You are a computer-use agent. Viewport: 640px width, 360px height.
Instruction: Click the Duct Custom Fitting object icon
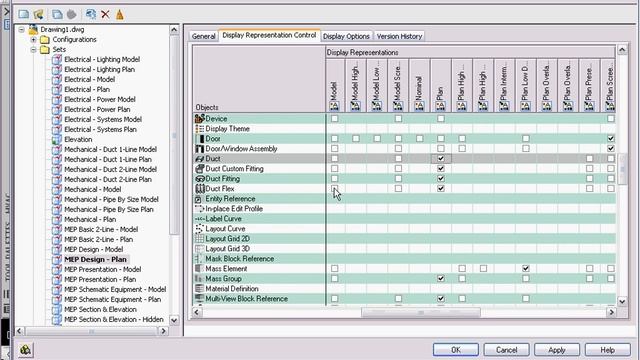click(x=200, y=169)
